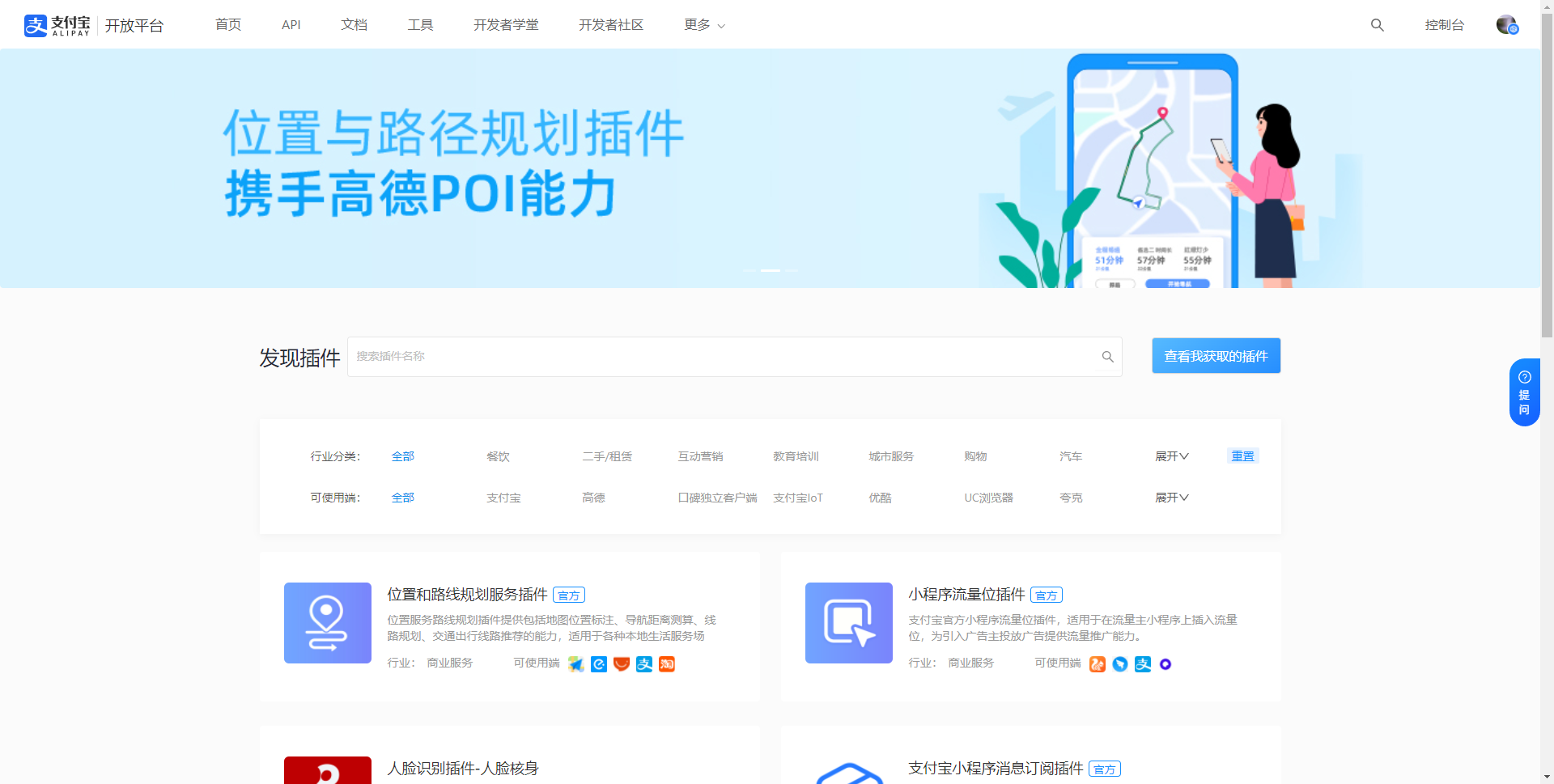Filter by 口碑独立客户端

coord(718,498)
